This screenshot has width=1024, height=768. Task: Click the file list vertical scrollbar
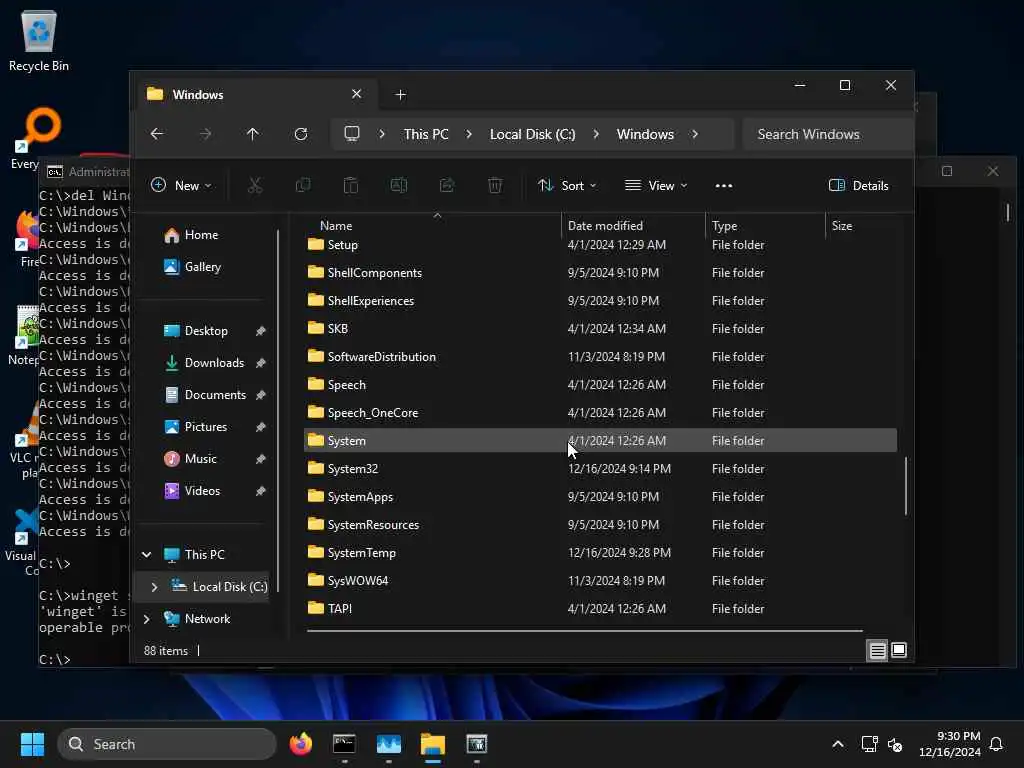click(x=905, y=486)
